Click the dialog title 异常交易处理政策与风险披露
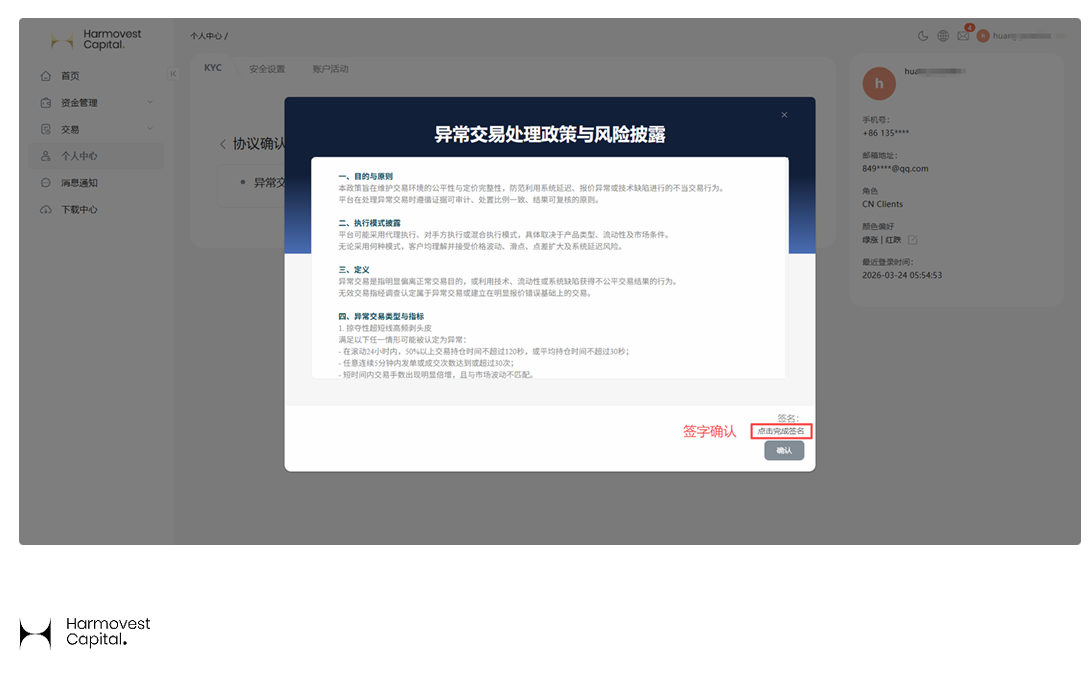The width and height of the screenshot is (1092, 681). (549, 134)
